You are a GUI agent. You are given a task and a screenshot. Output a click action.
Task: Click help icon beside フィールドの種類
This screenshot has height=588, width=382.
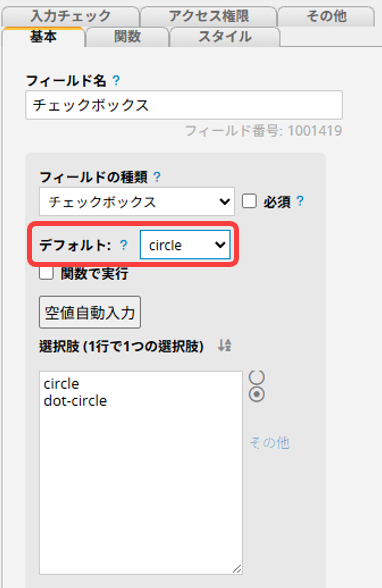click(x=157, y=177)
